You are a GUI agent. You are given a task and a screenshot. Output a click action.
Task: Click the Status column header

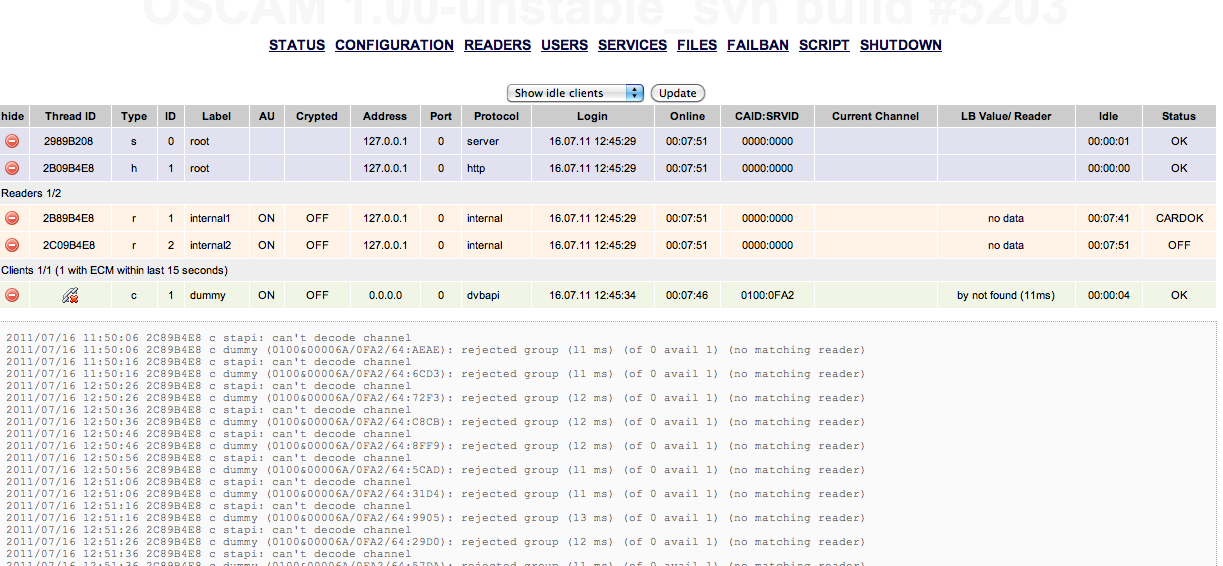coord(1179,116)
